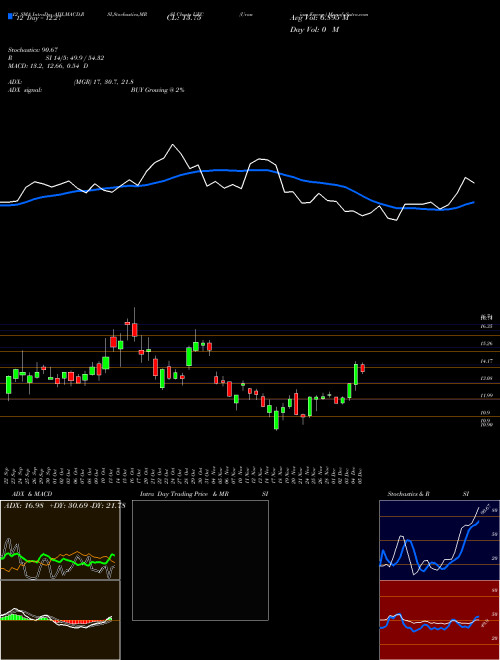
Task: Click the peak of the white price line
Action: (173, 145)
